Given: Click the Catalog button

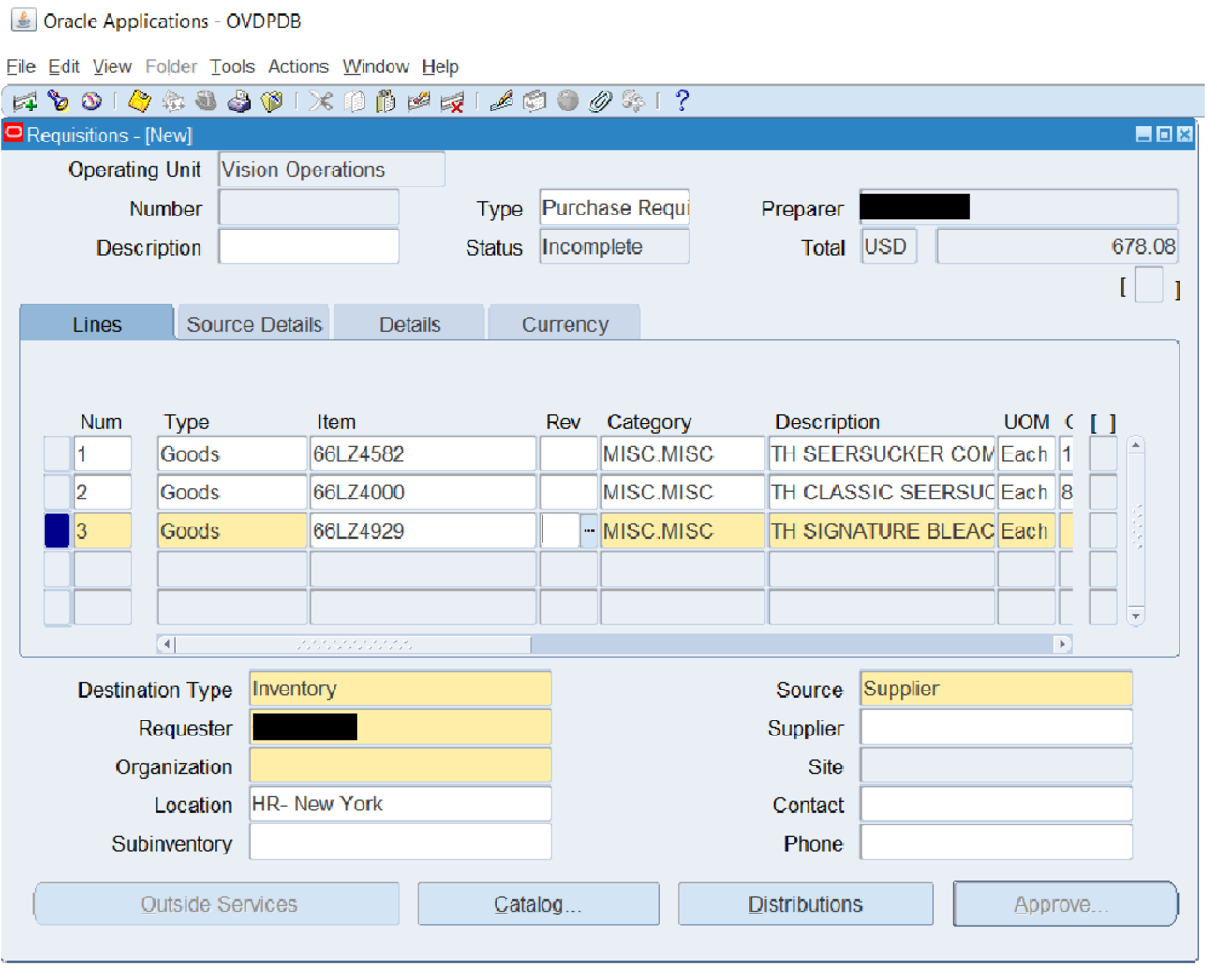Looking at the screenshot, I should point(538,904).
